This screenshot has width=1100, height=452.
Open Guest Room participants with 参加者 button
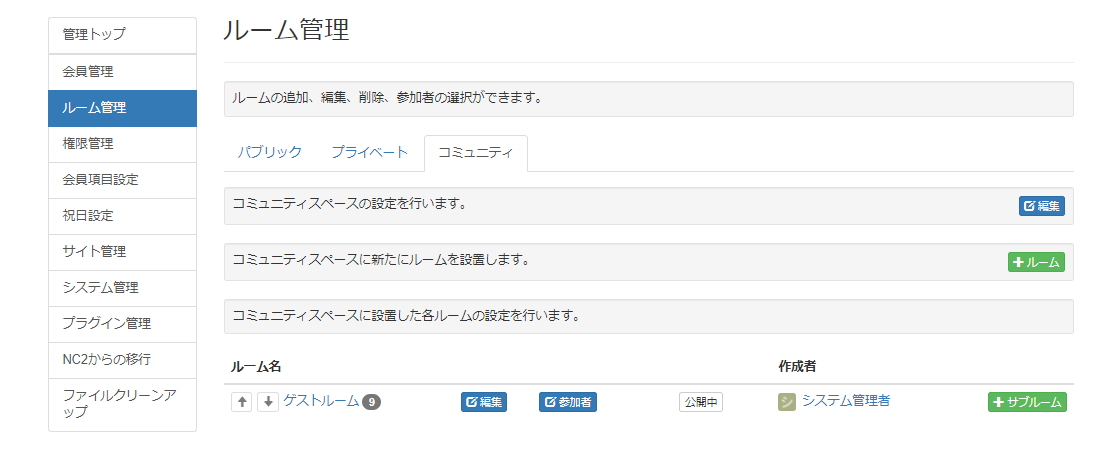point(567,402)
